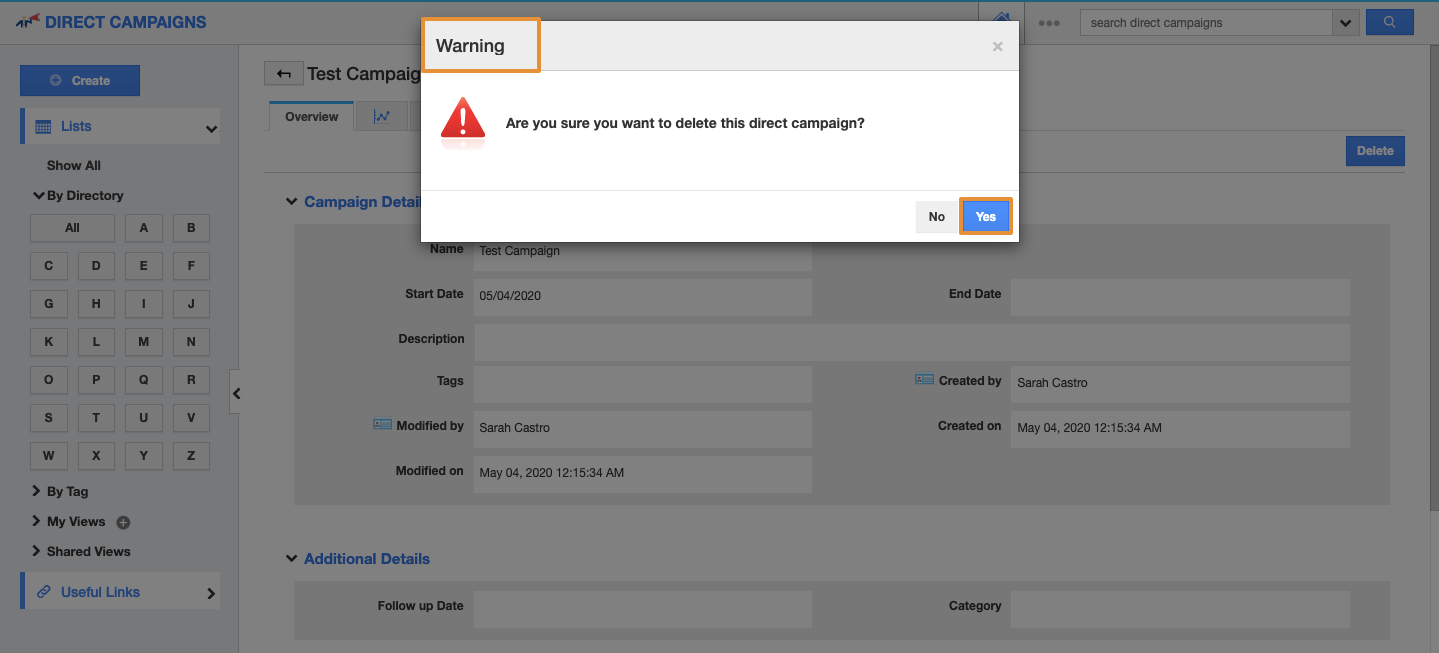
Task: Confirm deletion by clicking Yes
Action: click(985, 216)
